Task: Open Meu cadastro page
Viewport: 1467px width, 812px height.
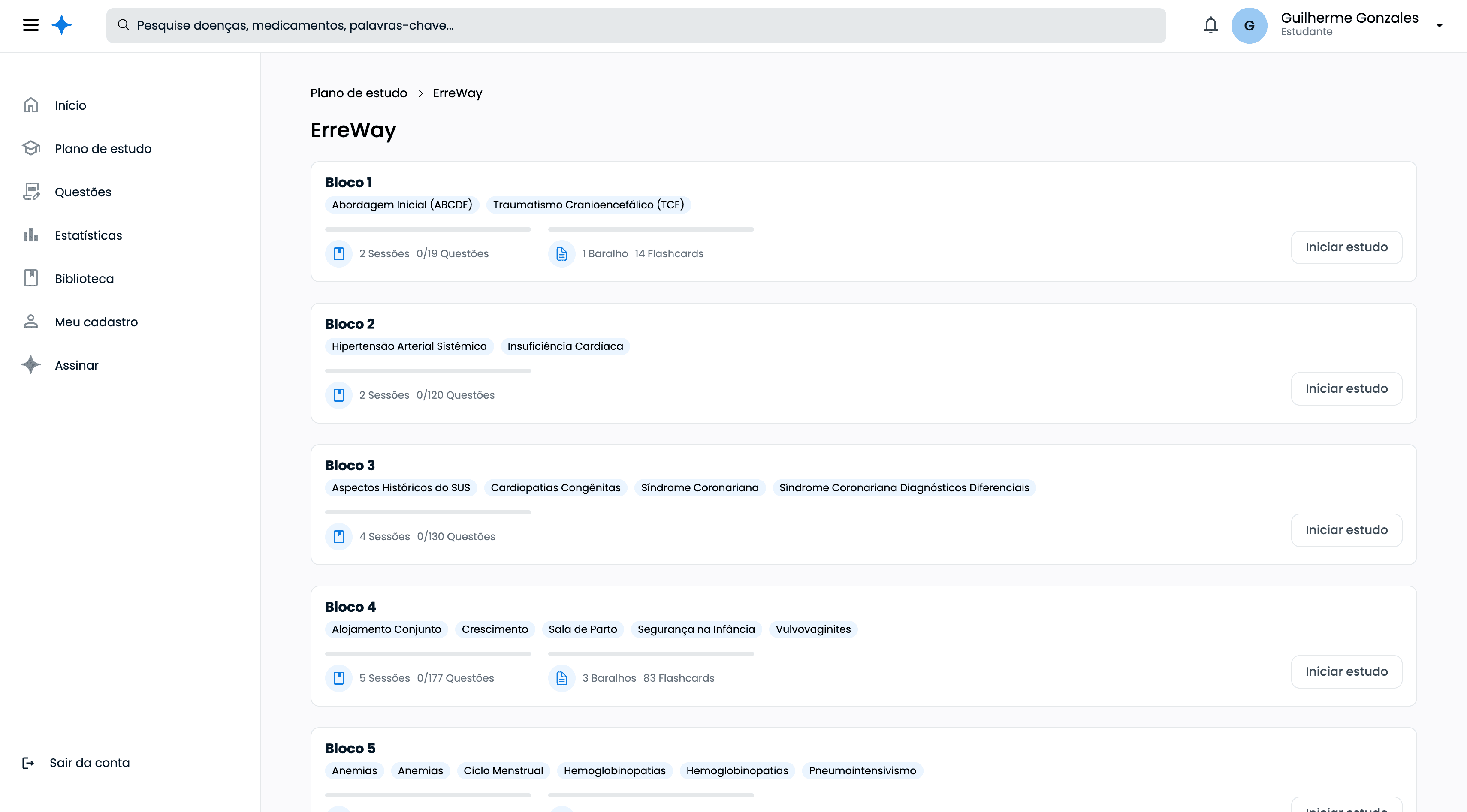Action: coord(96,322)
